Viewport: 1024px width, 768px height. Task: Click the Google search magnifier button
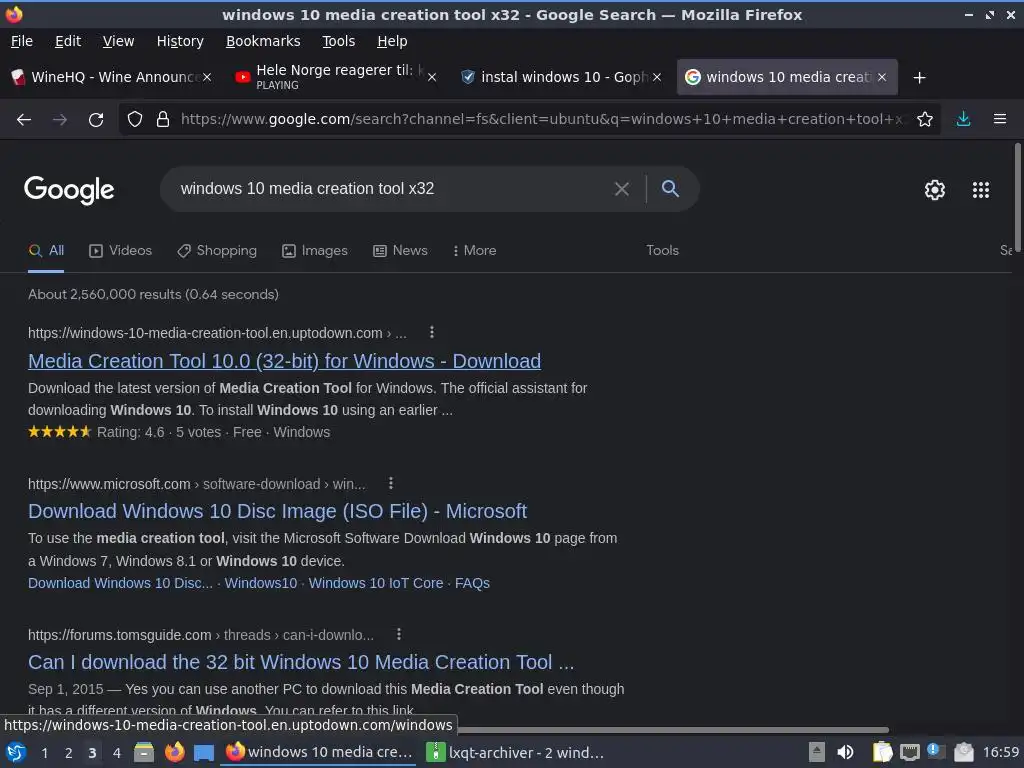coord(670,189)
